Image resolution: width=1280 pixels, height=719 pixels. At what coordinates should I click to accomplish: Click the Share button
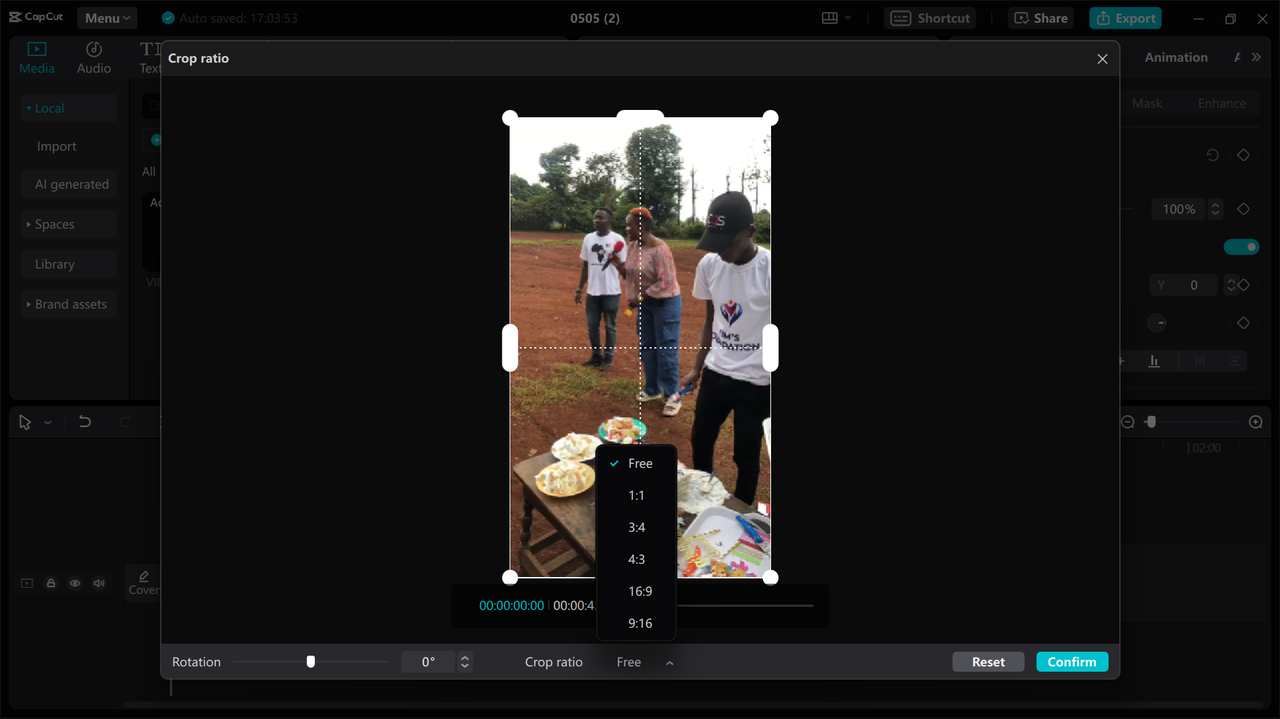point(1041,18)
